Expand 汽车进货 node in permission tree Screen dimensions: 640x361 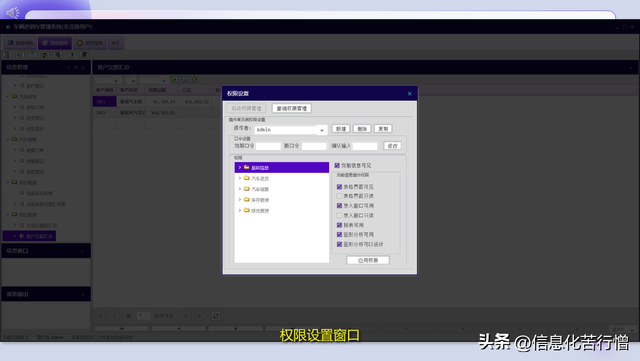tap(240, 178)
